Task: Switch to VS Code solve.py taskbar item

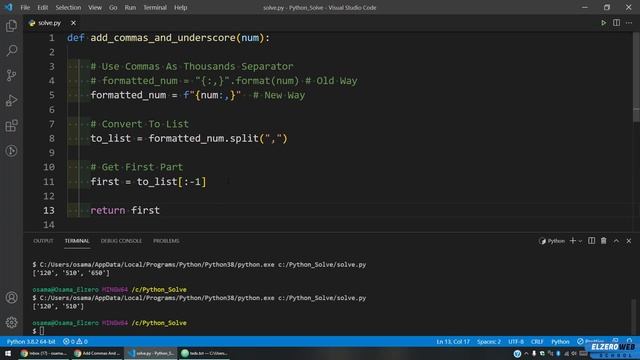Action: click(151, 353)
